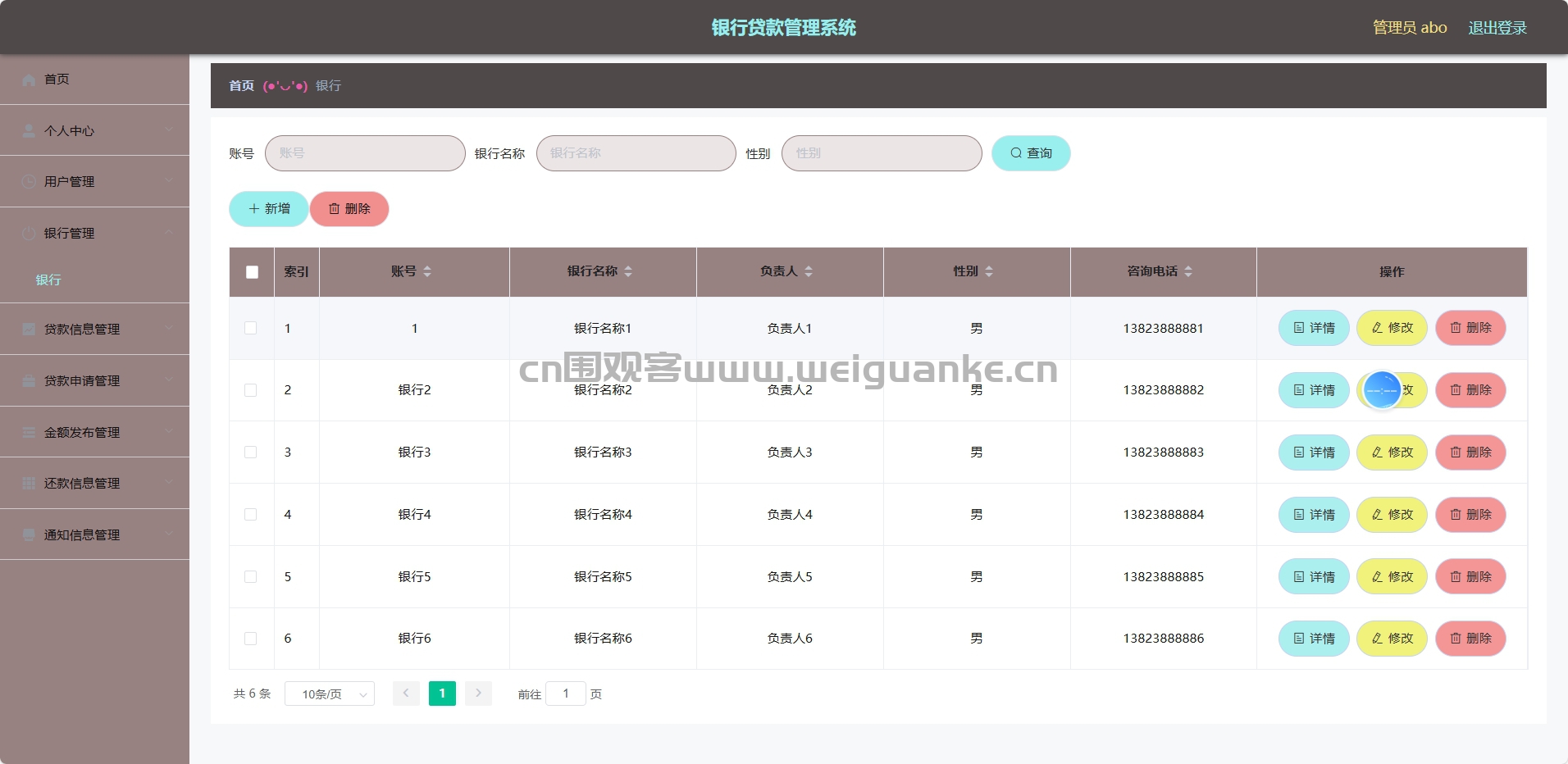The height and width of the screenshot is (764, 1568).
Task: Click pencil icon for 银行名称3 修改
Action: point(1377,452)
